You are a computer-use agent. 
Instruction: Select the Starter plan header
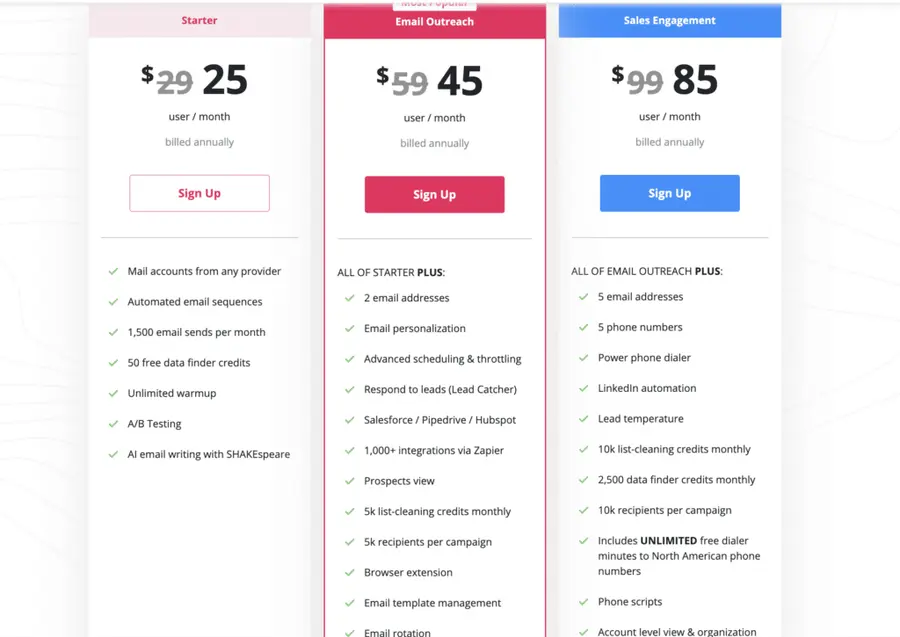tap(199, 20)
